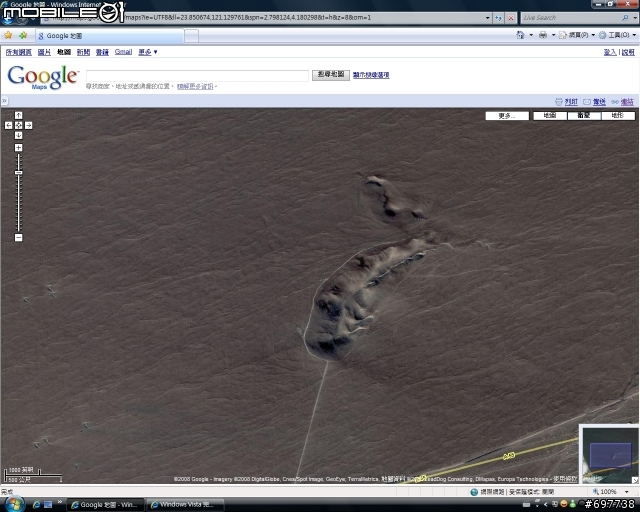Pan the map up with arrow button

(18, 116)
